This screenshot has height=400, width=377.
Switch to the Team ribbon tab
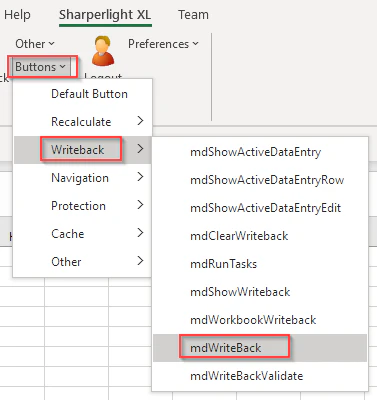tap(193, 15)
